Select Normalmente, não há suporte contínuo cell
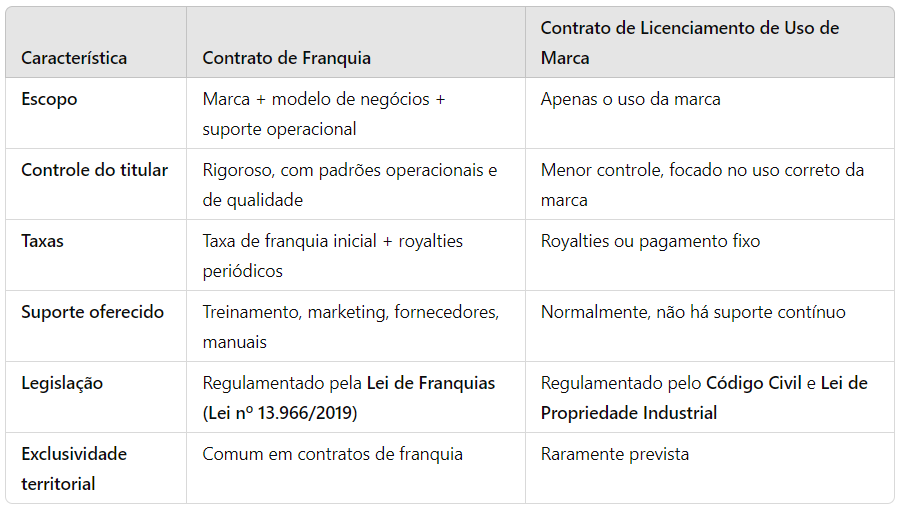 click(x=693, y=312)
